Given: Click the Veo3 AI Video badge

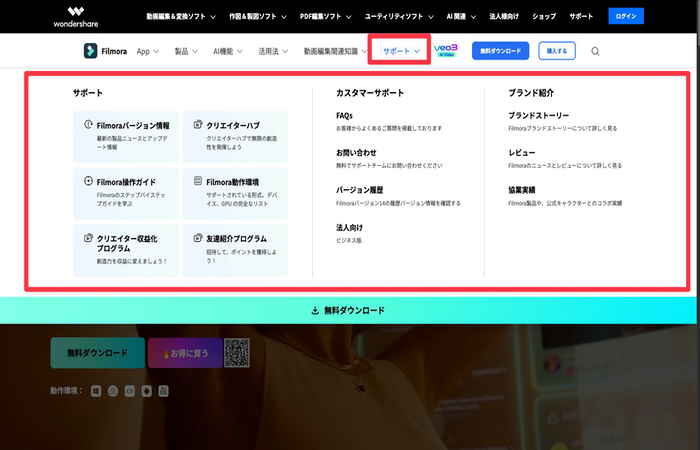Looking at the screenshot, I should click(447, 51).
